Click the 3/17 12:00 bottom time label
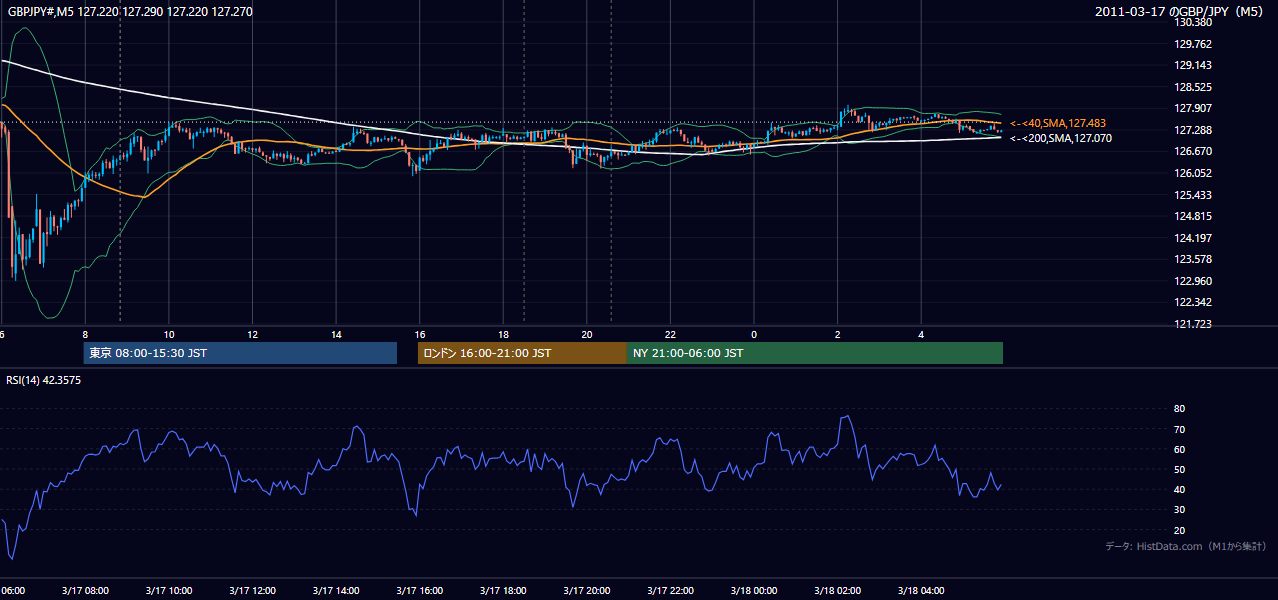 pos(252,590)
